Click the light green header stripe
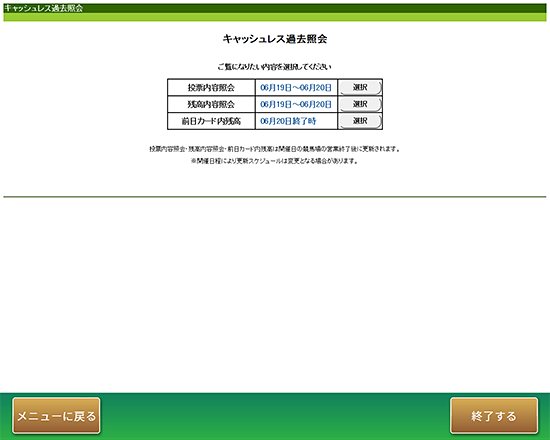 275,17
